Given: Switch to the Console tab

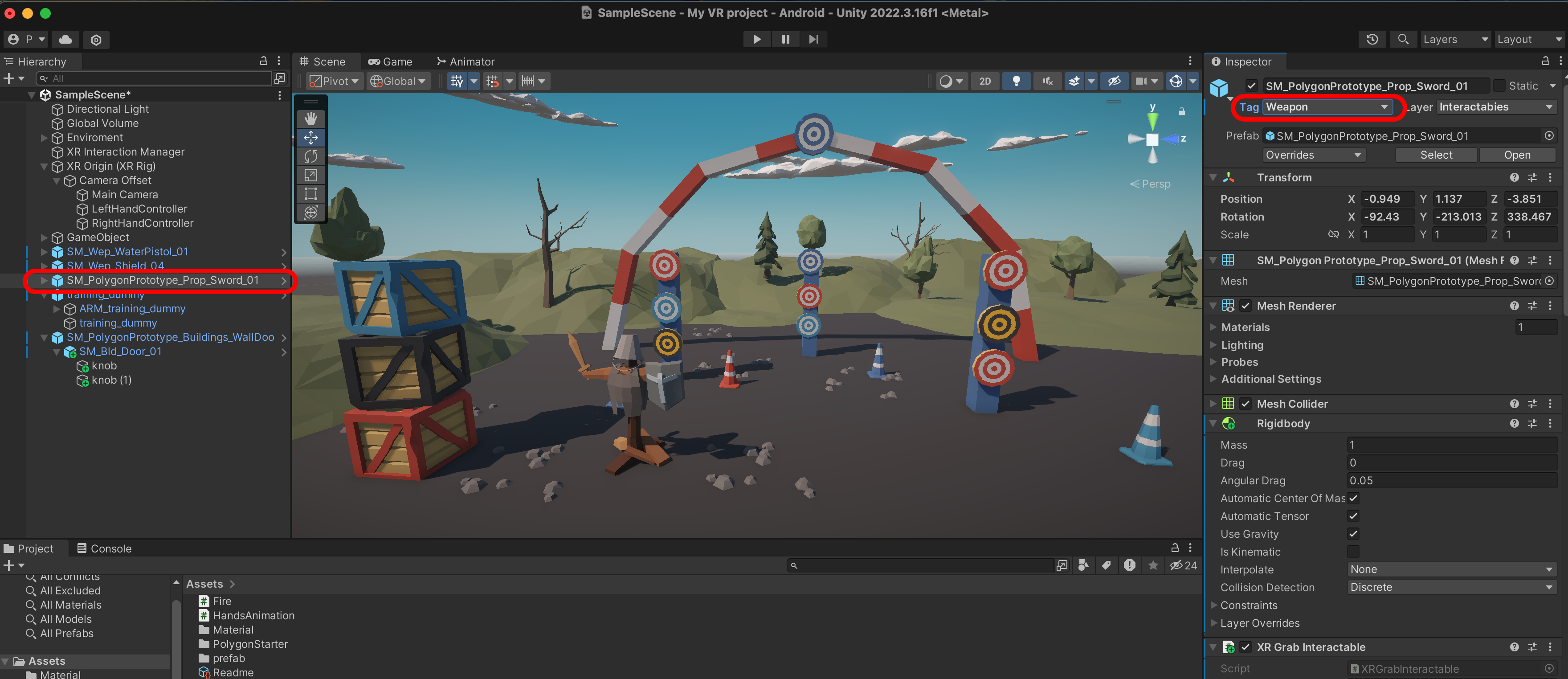Looking at the screenshot, I should 104,548.
